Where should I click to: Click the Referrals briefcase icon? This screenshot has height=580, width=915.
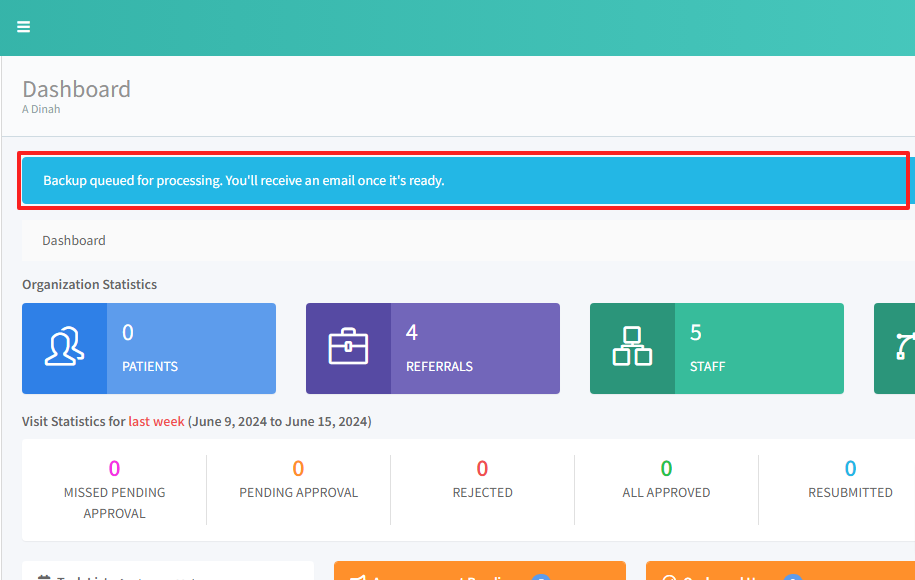(x=348, y=348)
